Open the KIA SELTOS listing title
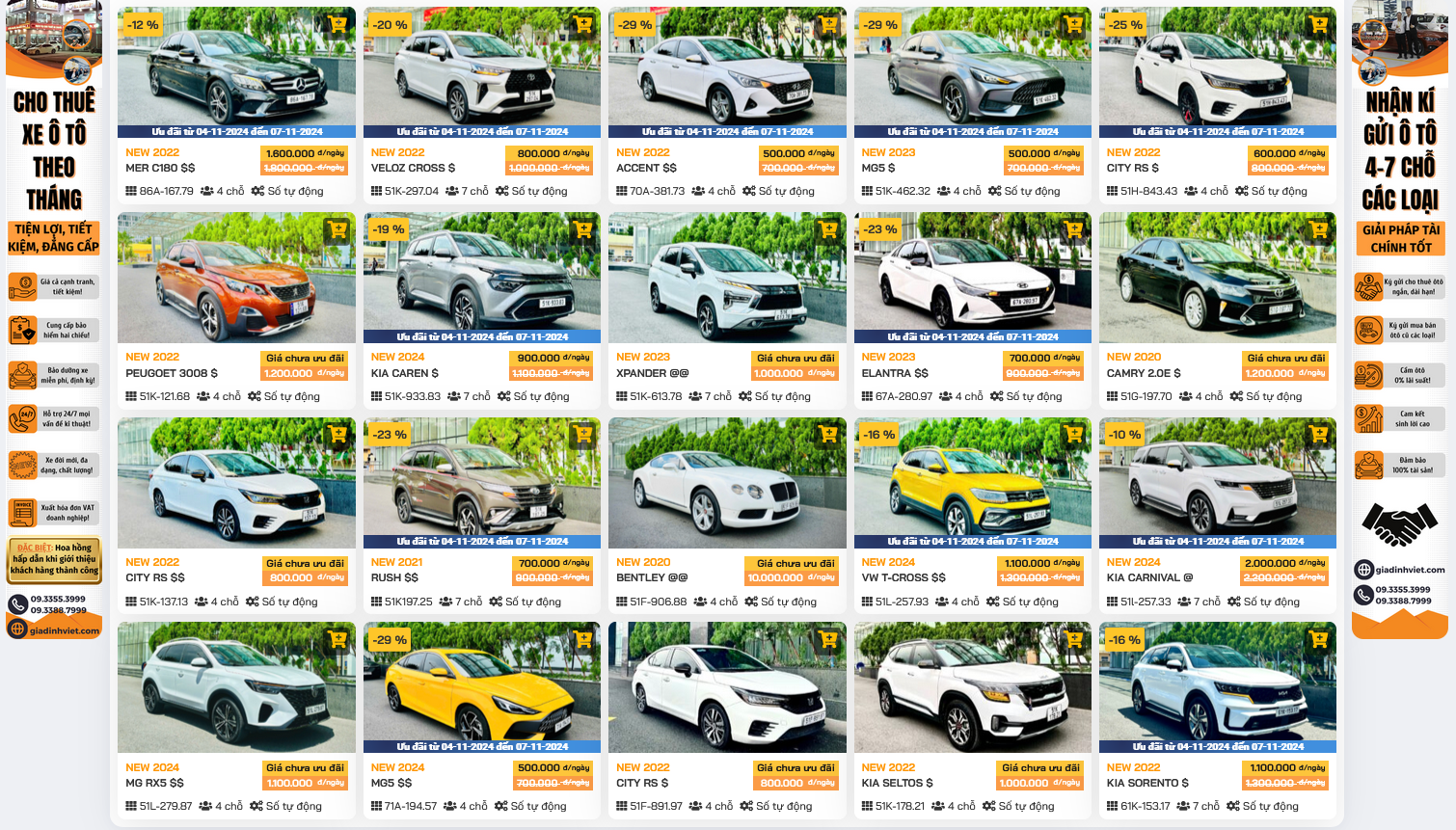 coord(897,783)
